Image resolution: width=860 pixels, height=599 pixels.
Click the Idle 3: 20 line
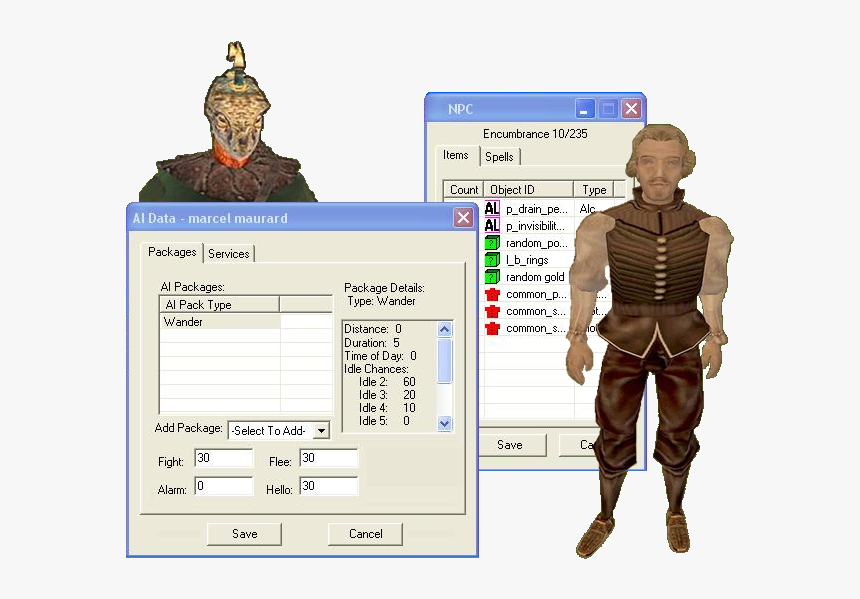pos(387,395)
